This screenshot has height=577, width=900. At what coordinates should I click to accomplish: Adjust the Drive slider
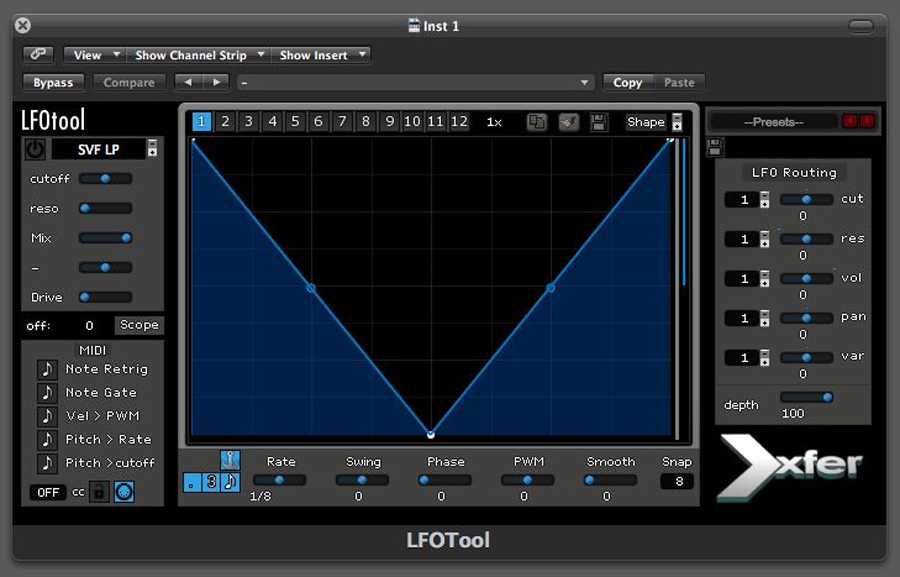pos(106,297)
